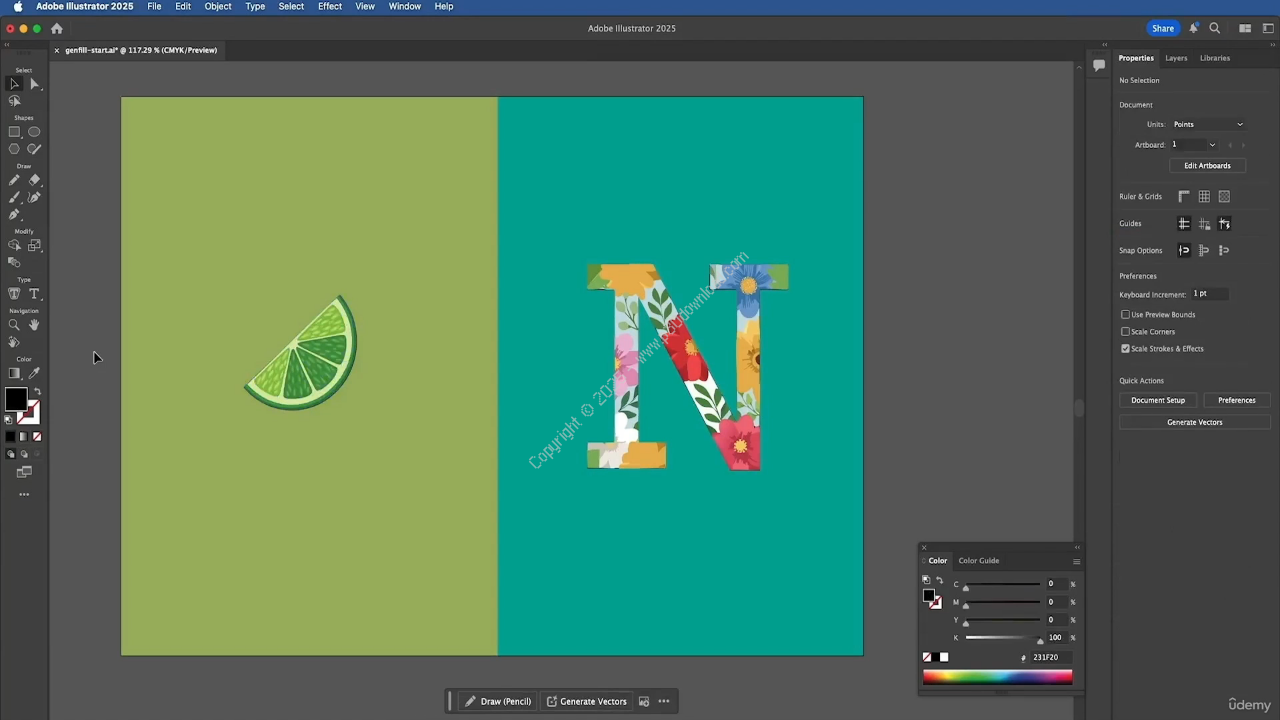
Task: Open the Effect menu
Action: point(330,7)
